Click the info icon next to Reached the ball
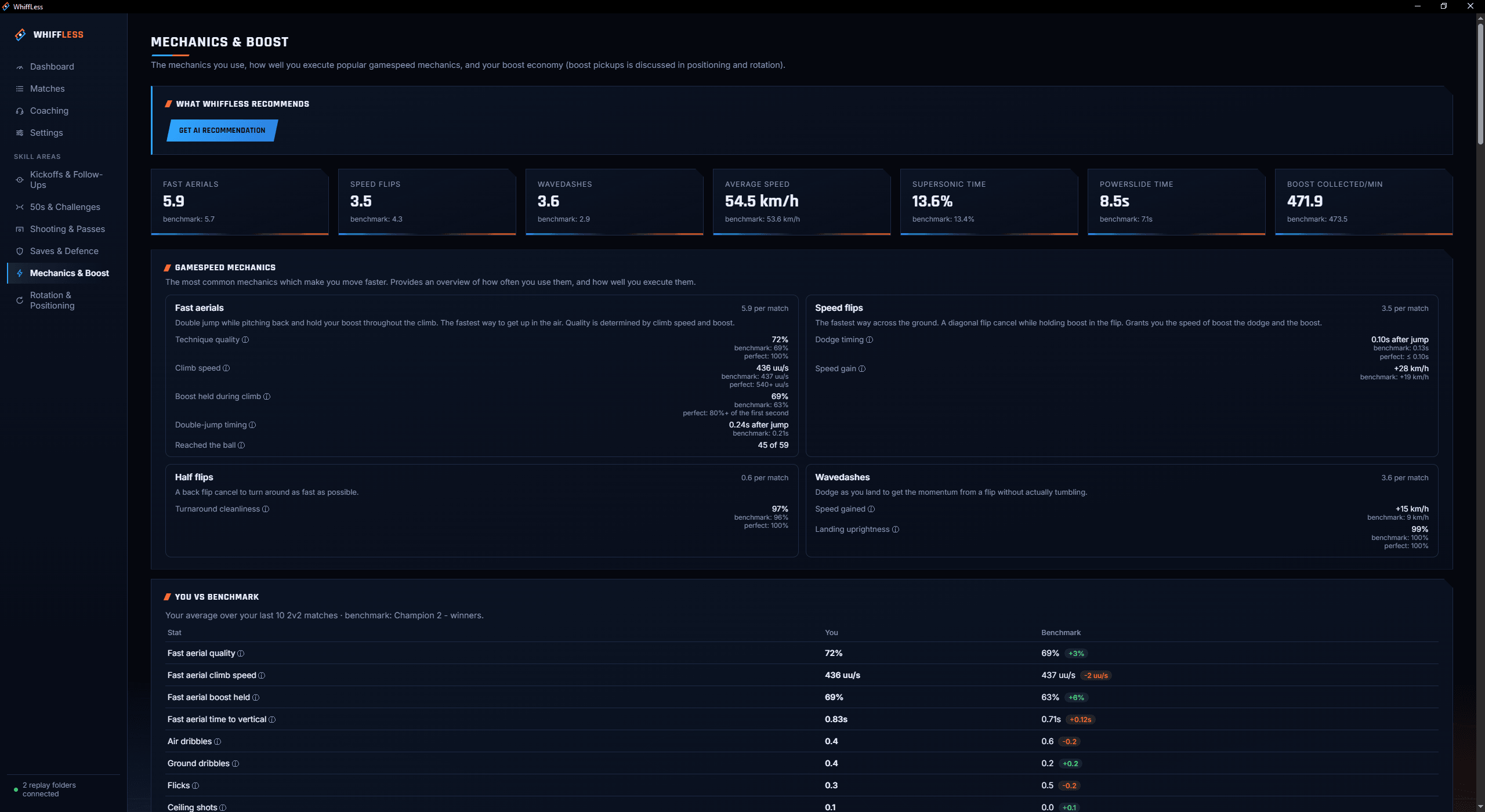This screenshot has height=812, width=1485. point(241,445)
